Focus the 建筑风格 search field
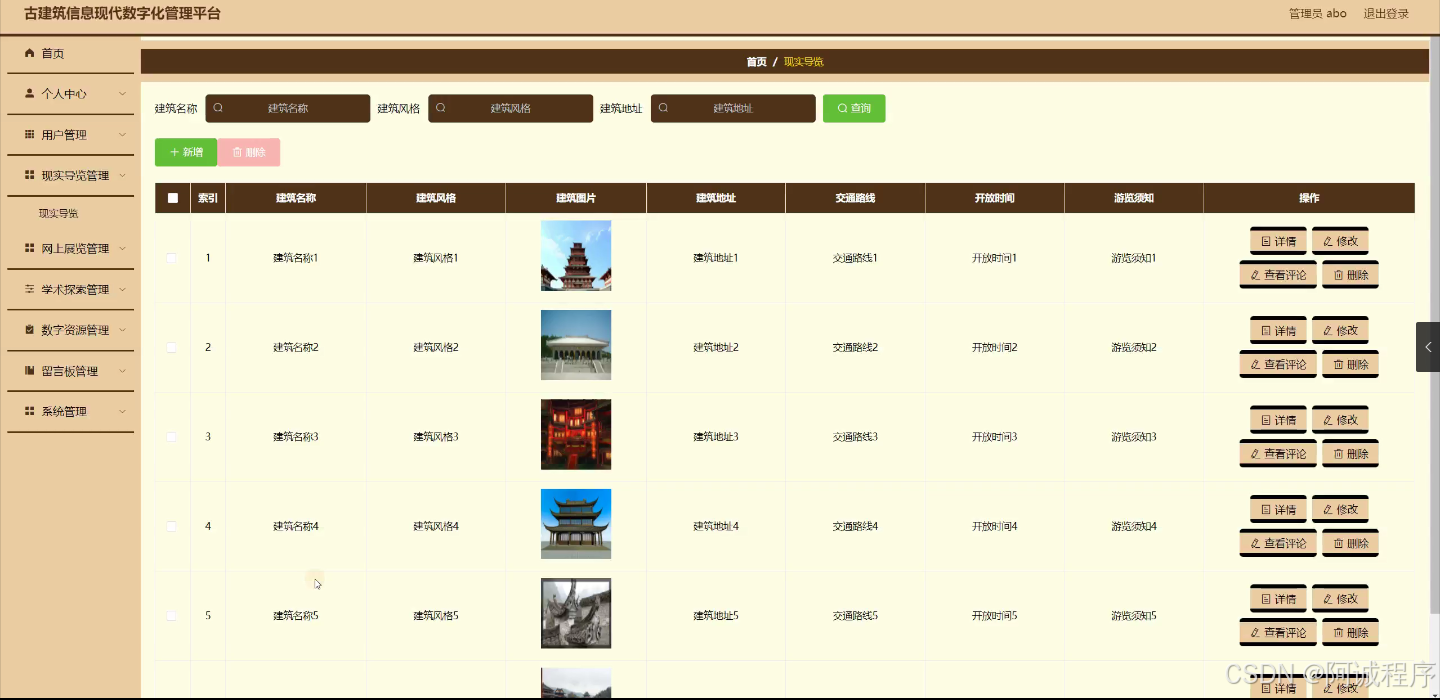The width and height of the screenshot is (1440, 700). pos(511,108)
